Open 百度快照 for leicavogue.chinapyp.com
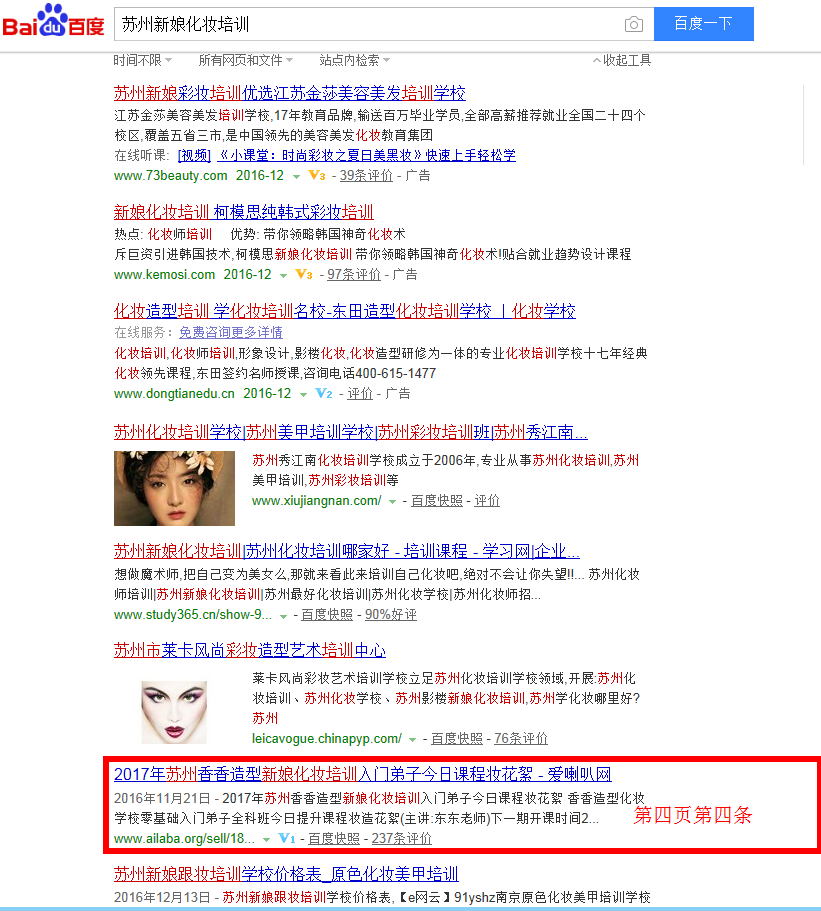The height and width of the screenshot is (911, 821). click(457, 738)
